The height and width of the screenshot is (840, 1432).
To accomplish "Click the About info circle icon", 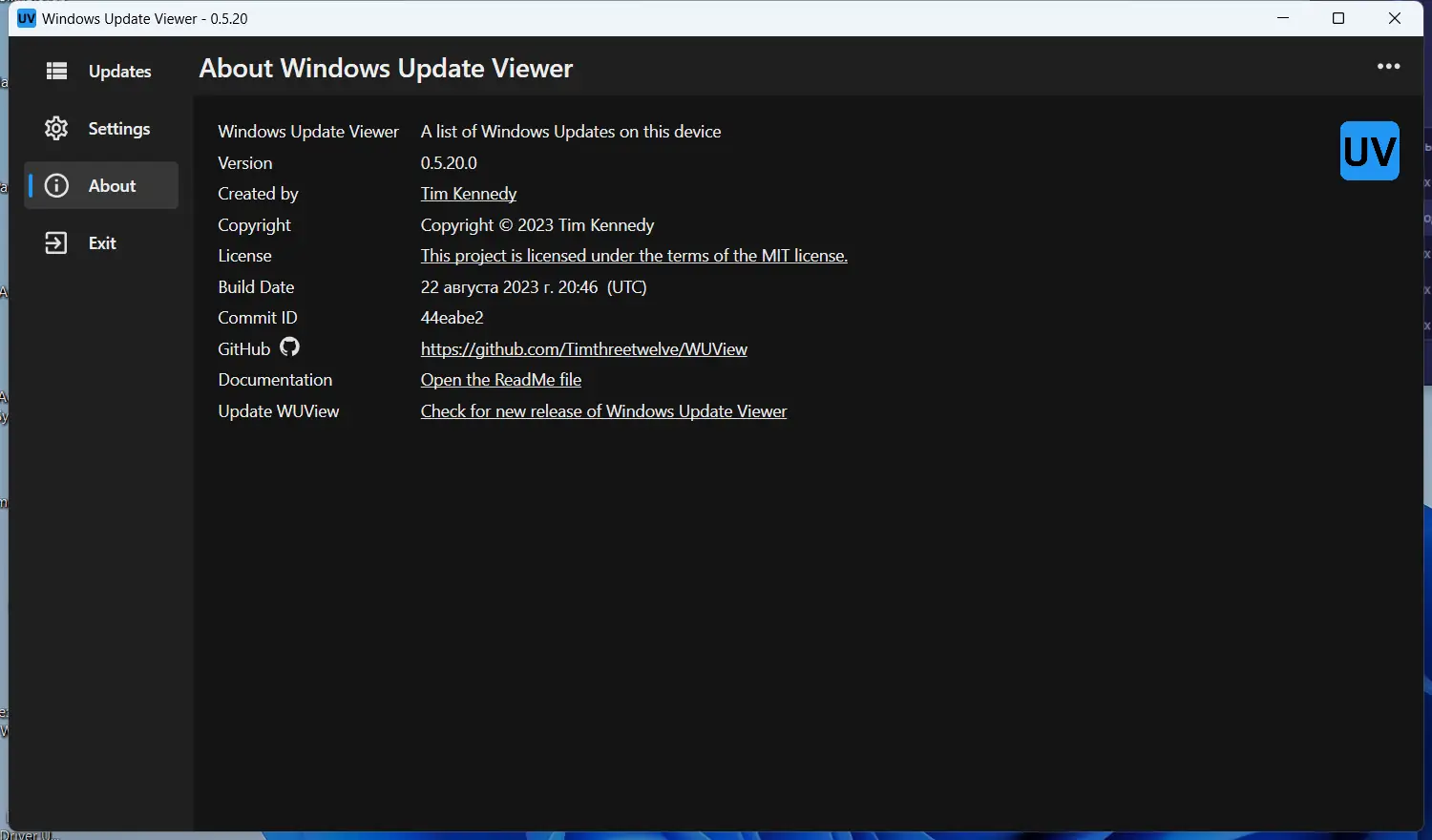I will coord(56,185).
